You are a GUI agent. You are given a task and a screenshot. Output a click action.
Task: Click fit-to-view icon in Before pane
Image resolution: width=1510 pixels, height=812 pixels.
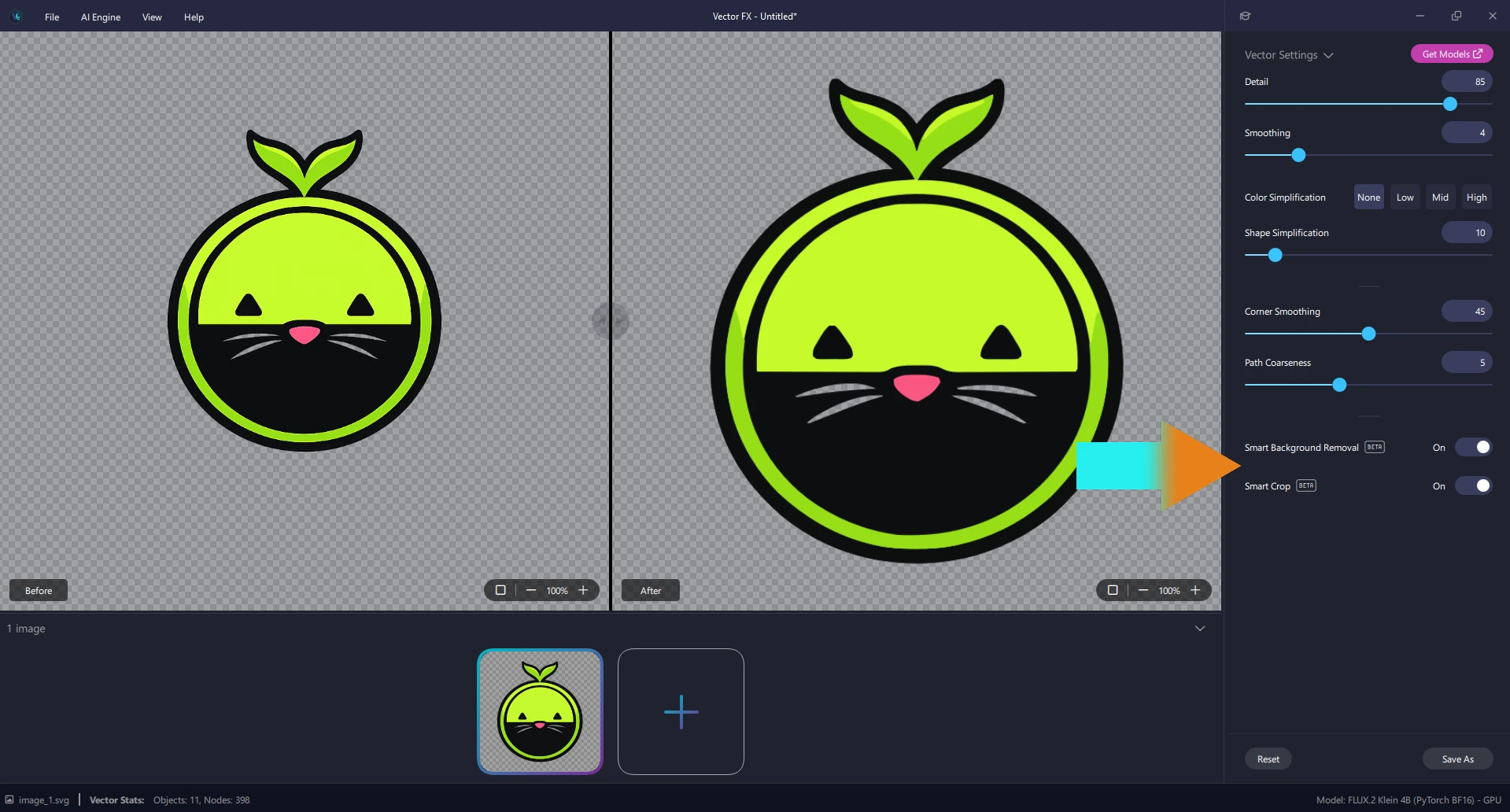(500, 590)
